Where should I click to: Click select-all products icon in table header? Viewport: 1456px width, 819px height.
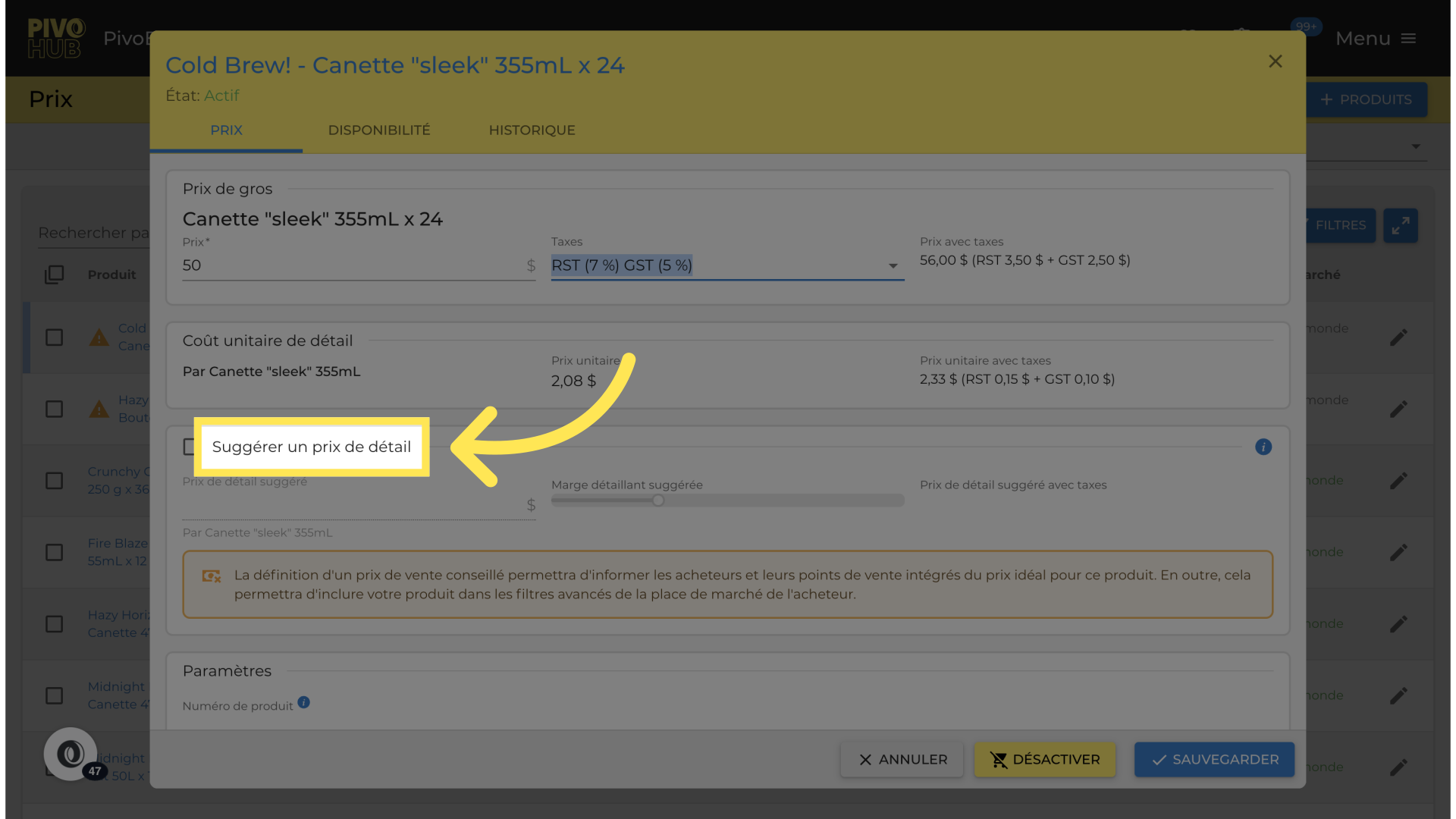[x=54, y=275]
